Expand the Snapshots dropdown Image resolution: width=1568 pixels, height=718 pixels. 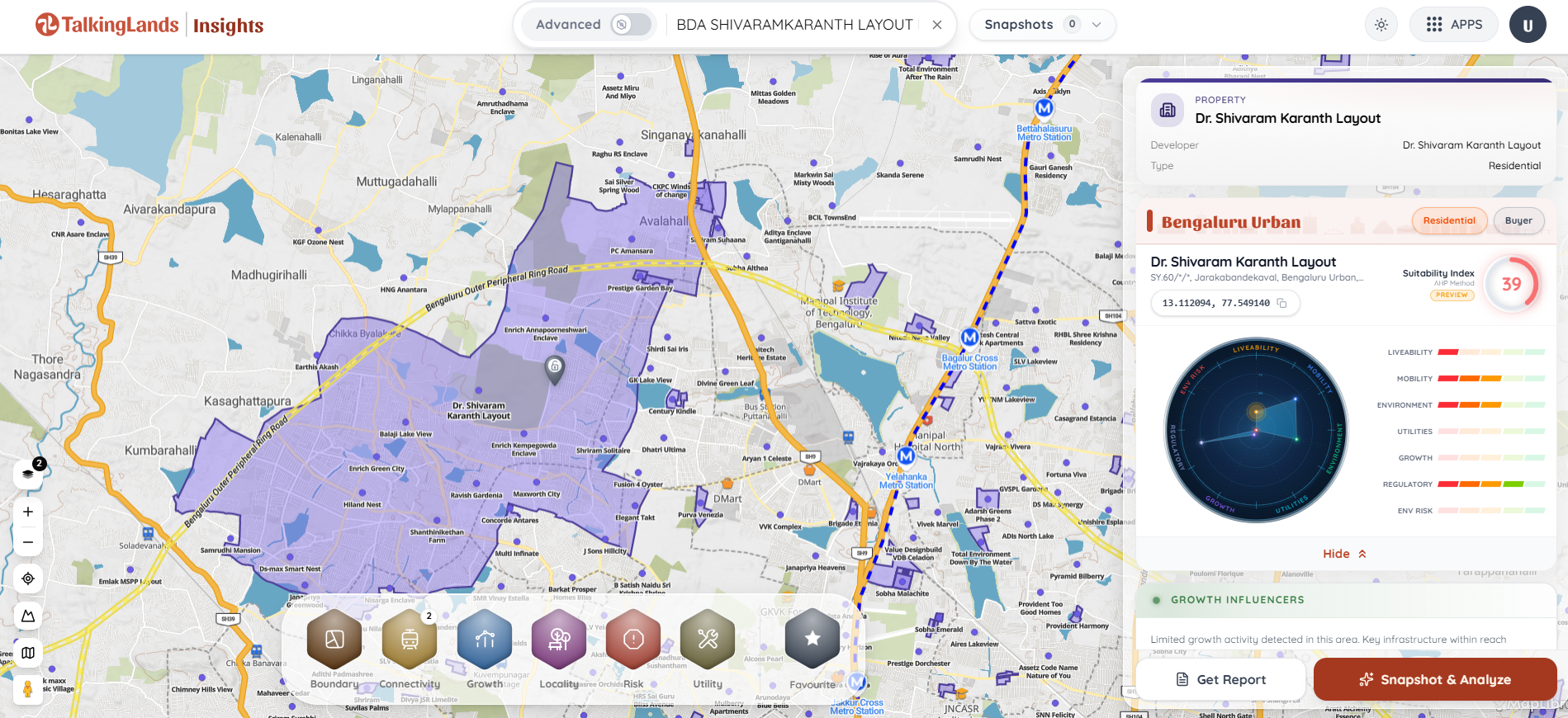[x=1042, y=25]
